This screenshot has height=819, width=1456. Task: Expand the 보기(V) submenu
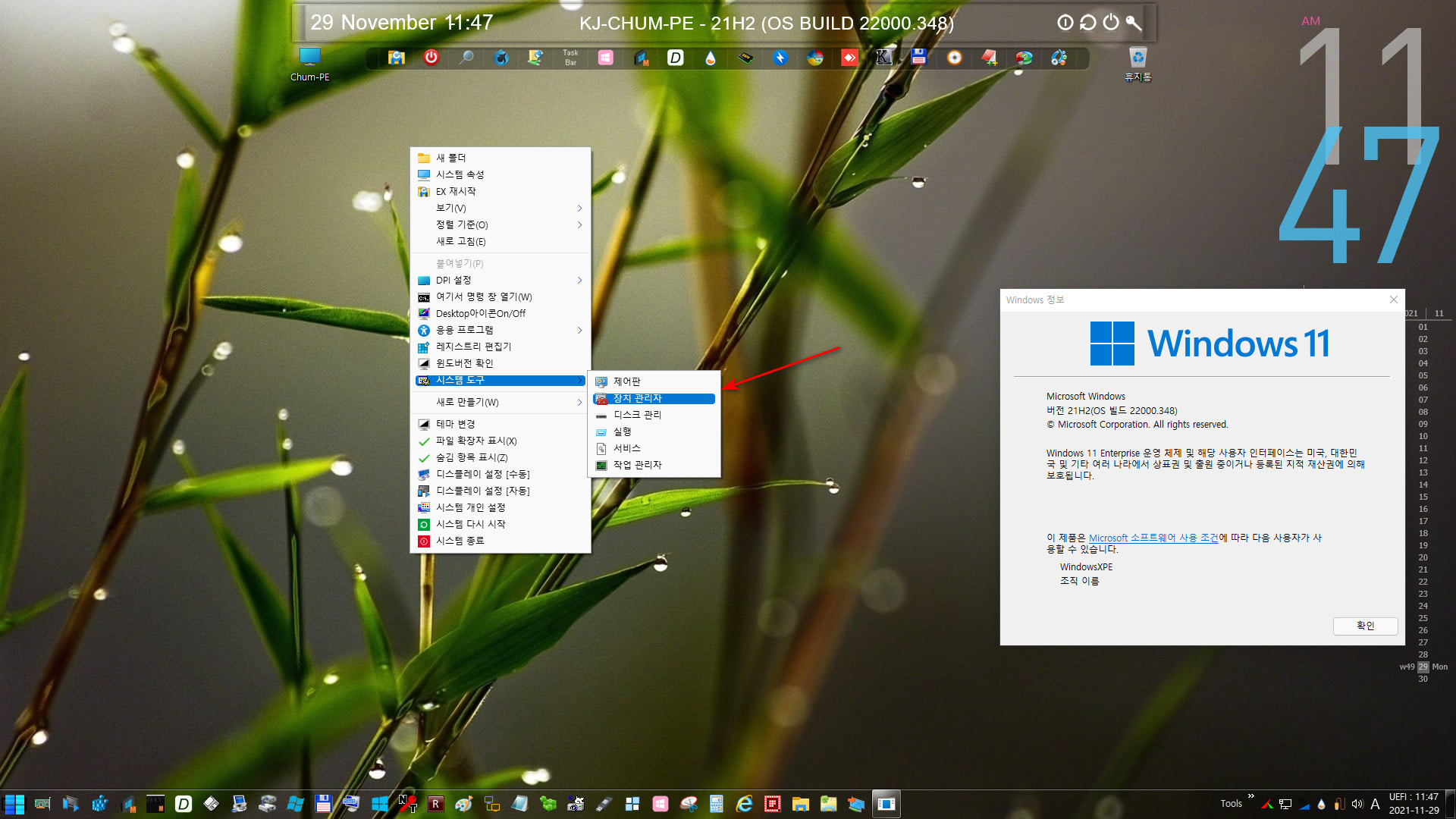[500, 208]
